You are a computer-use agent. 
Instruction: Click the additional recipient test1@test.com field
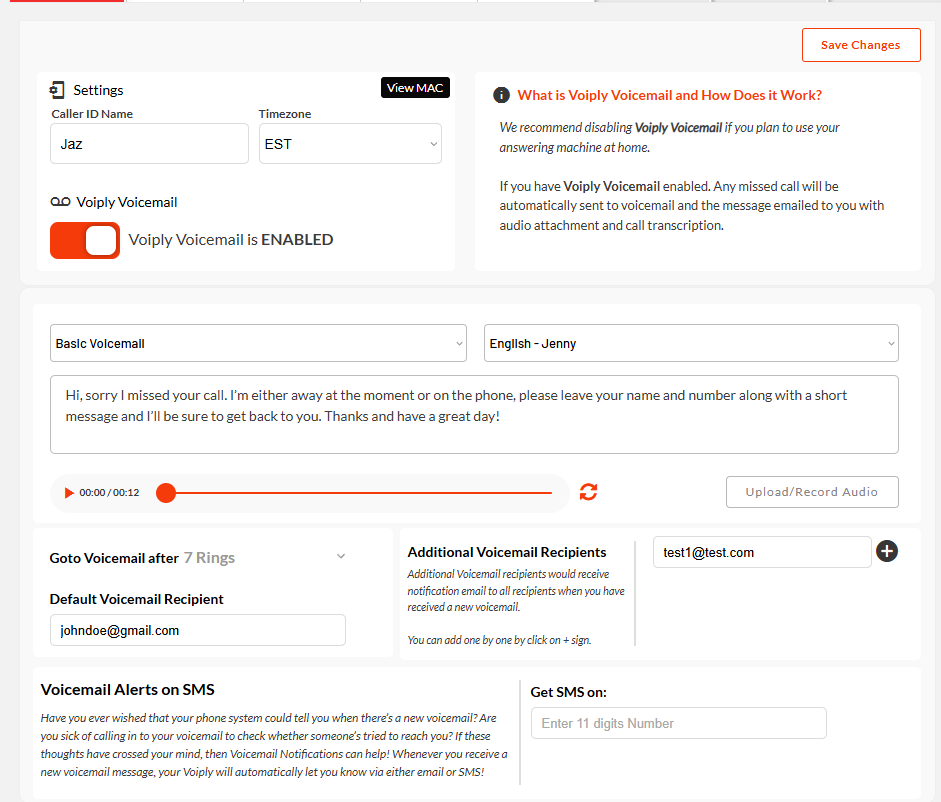pyautogui.click(x=762, y=552)
